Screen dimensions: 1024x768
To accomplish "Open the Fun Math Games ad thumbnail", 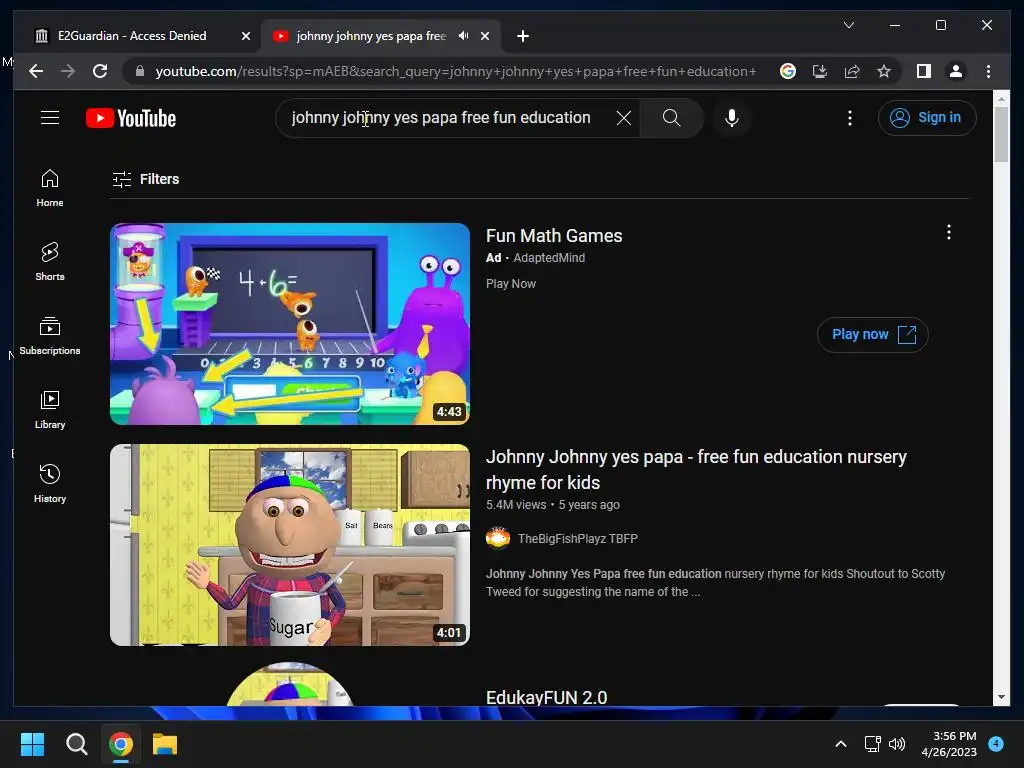I will click(290, 324).
